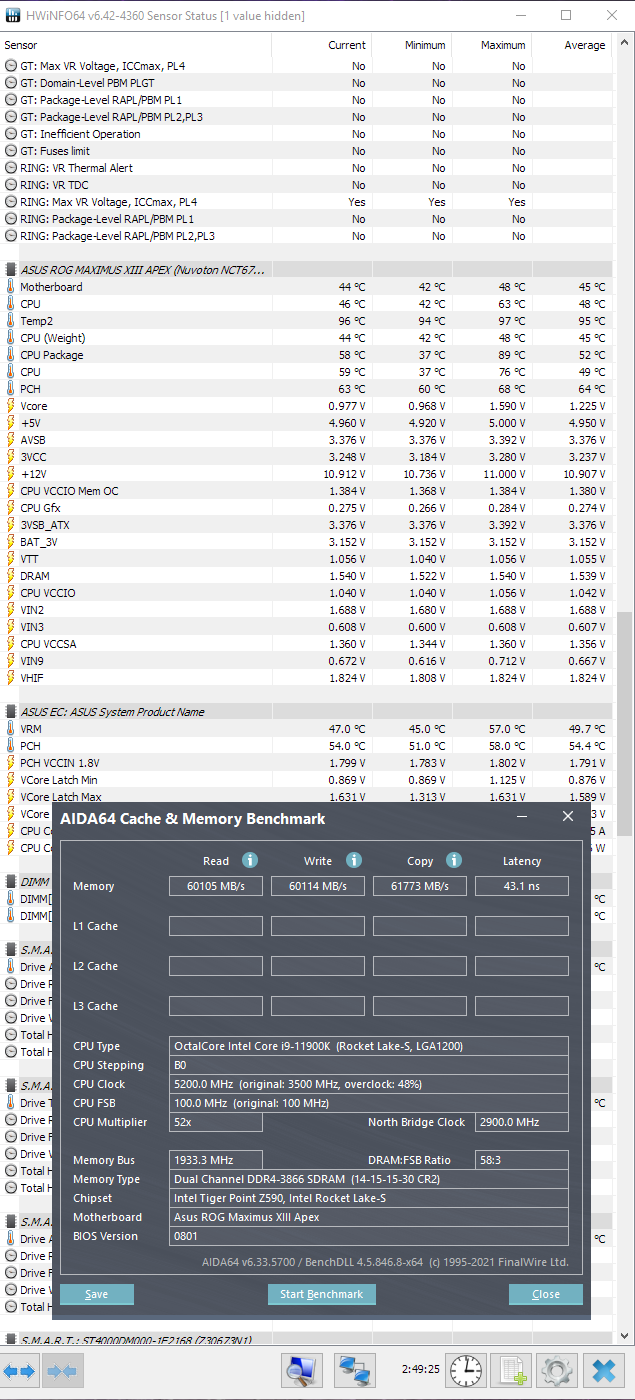Click the empty L2 Cache Write field

tap(318, 966)
